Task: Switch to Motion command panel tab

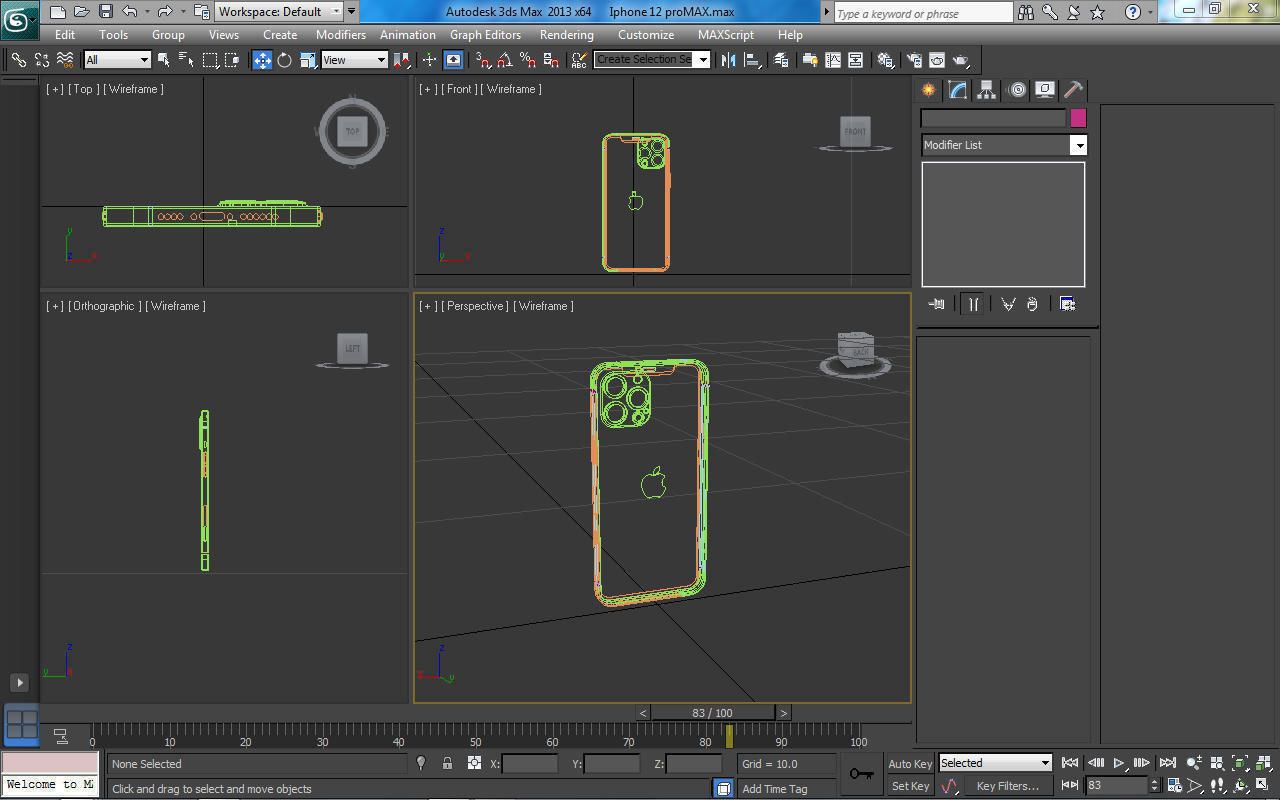Action: [1017, 90]
